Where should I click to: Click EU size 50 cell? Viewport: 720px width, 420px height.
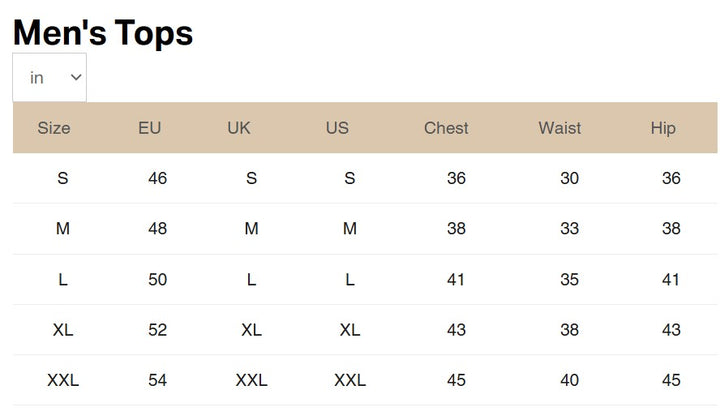coord(158,280)
